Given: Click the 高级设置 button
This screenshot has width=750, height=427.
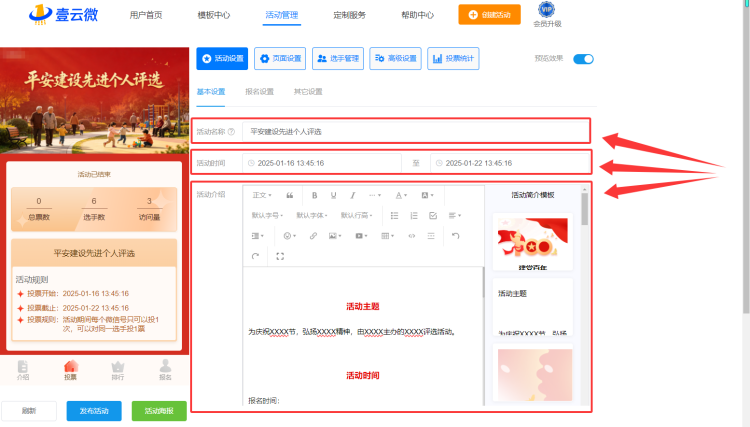Looking at the screenshot, I should tap(395, 58).
